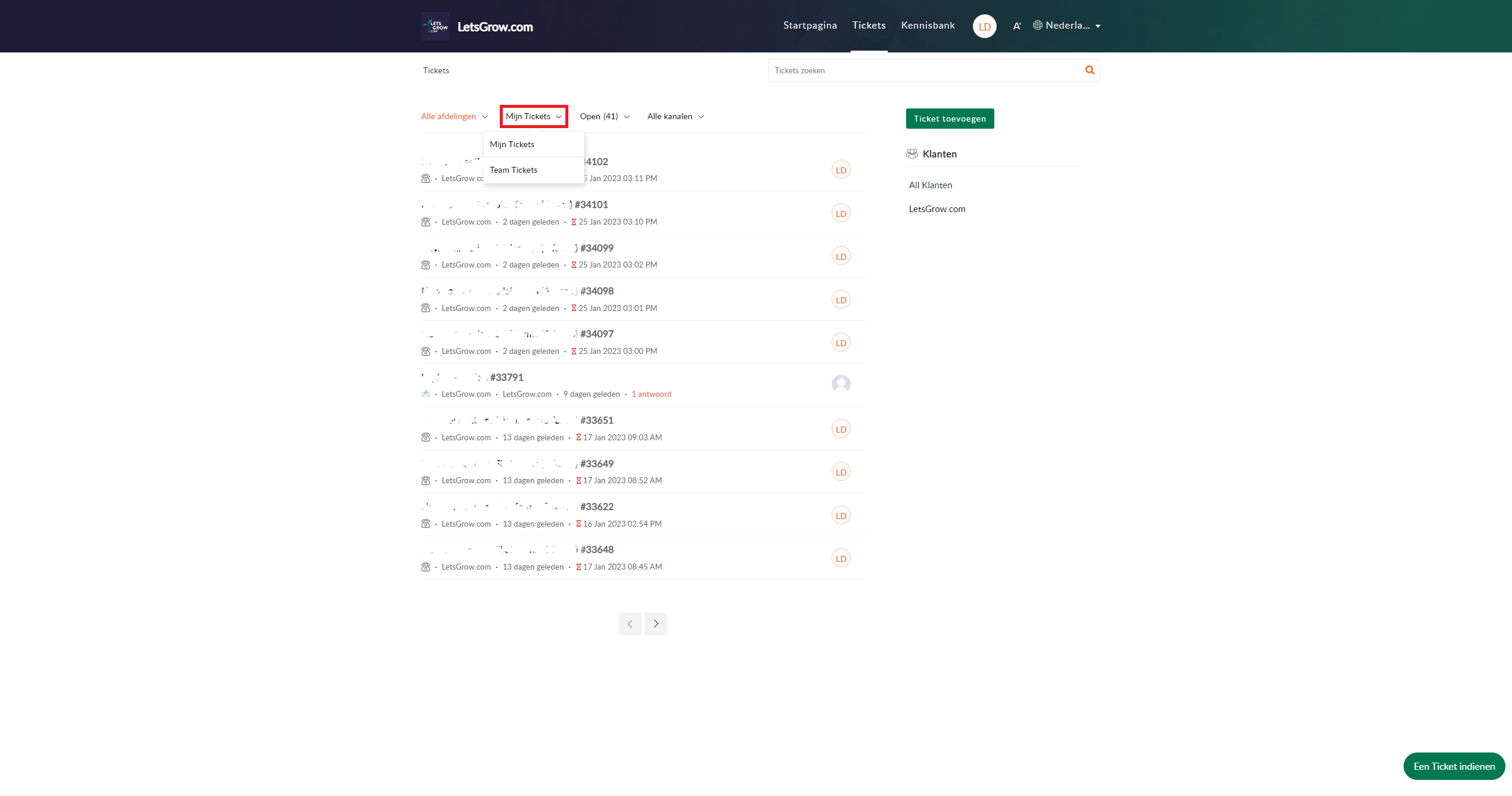Click the Tickets zoeken search field
Image resolution: width=1512 pixels, height=796 pixels.
coord(923,70)
